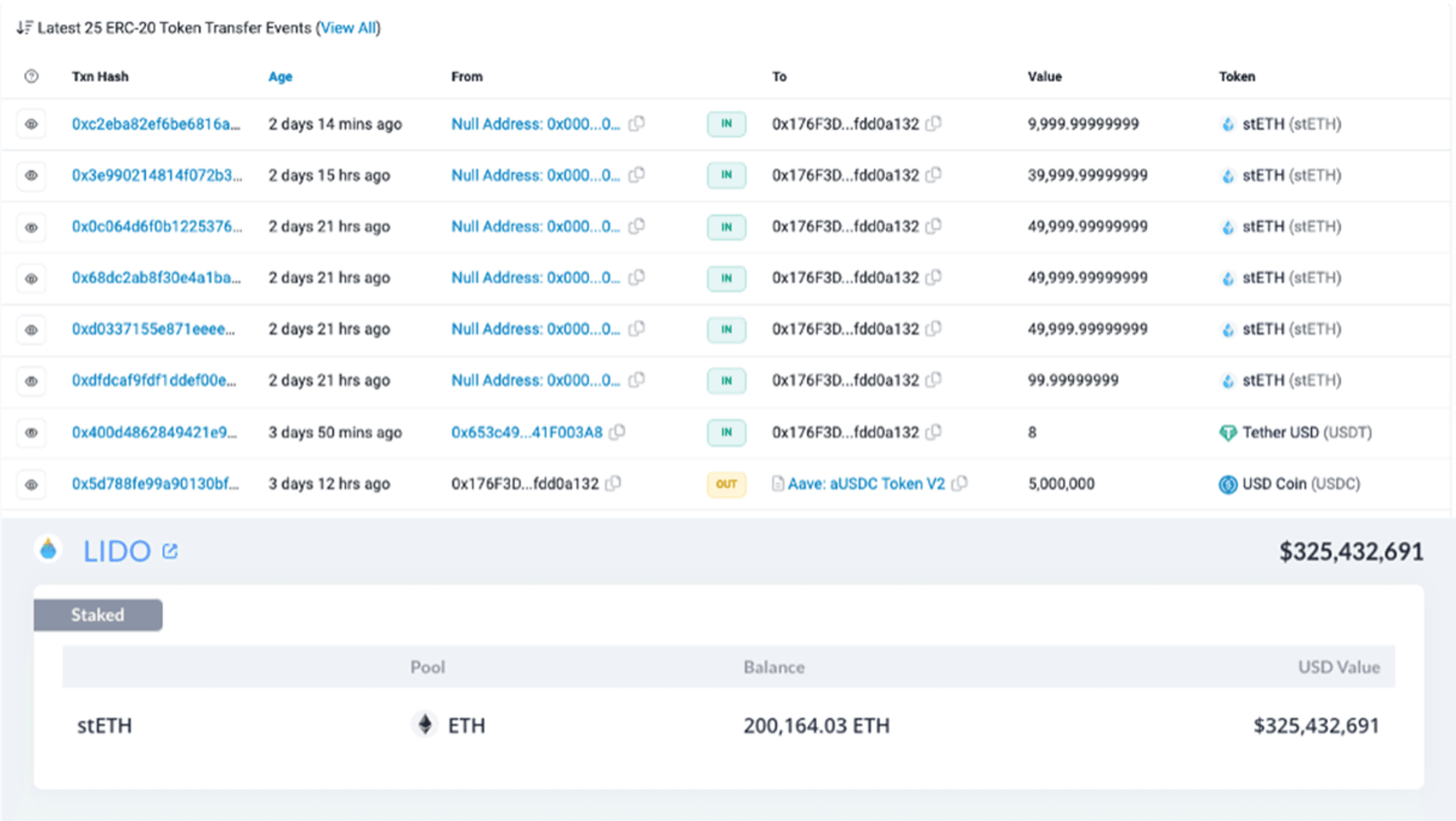Click the USD Value column header

(x=1339, y=667)
